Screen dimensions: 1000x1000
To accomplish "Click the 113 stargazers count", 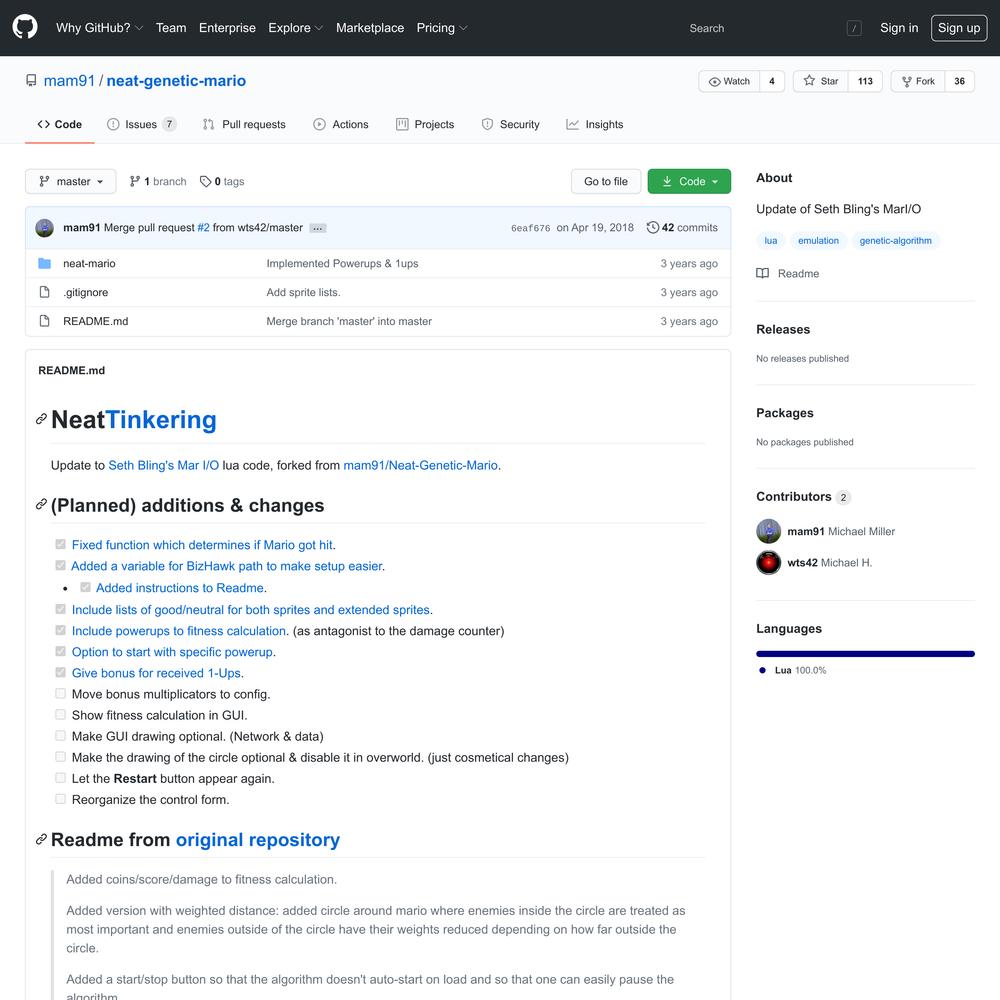I will tap(865, 81).
